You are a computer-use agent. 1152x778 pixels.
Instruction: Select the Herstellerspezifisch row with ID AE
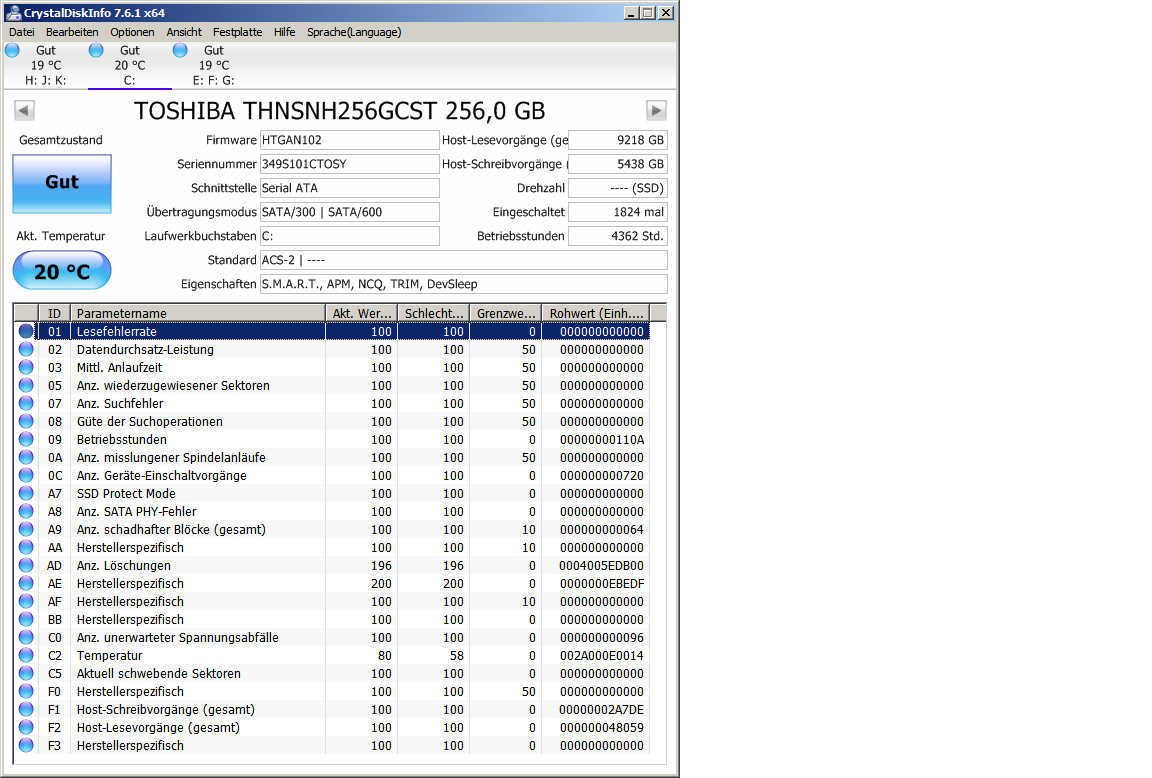coord(332,583)
